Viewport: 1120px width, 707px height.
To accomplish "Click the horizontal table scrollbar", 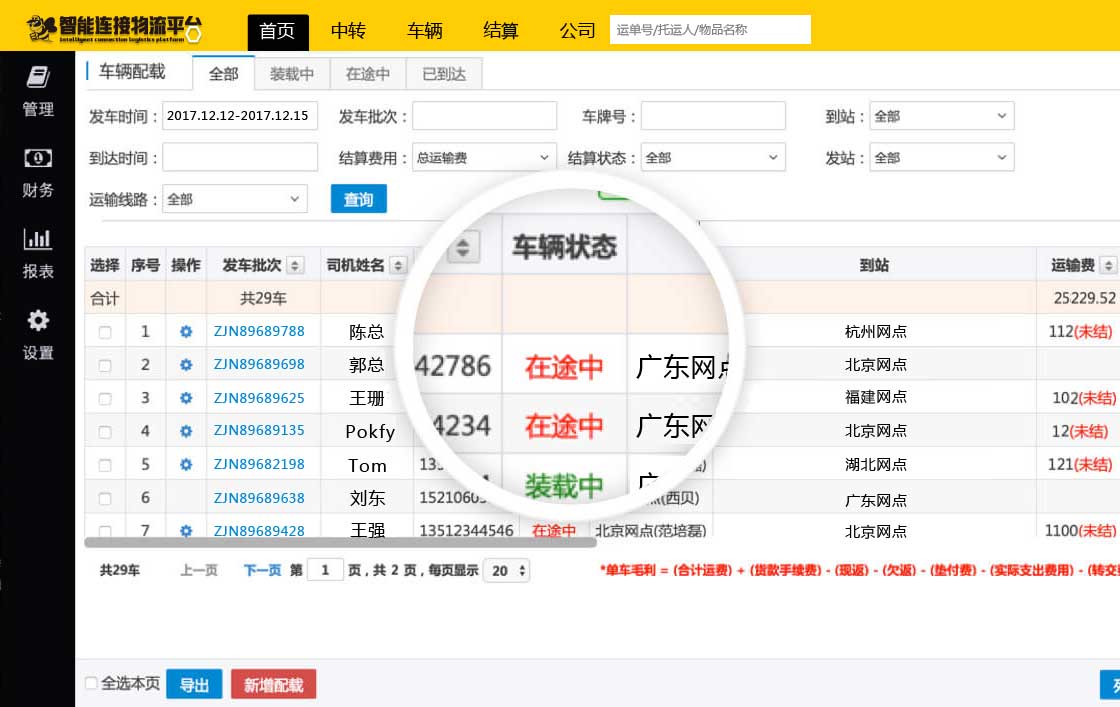I will click(x=340, y=542).
